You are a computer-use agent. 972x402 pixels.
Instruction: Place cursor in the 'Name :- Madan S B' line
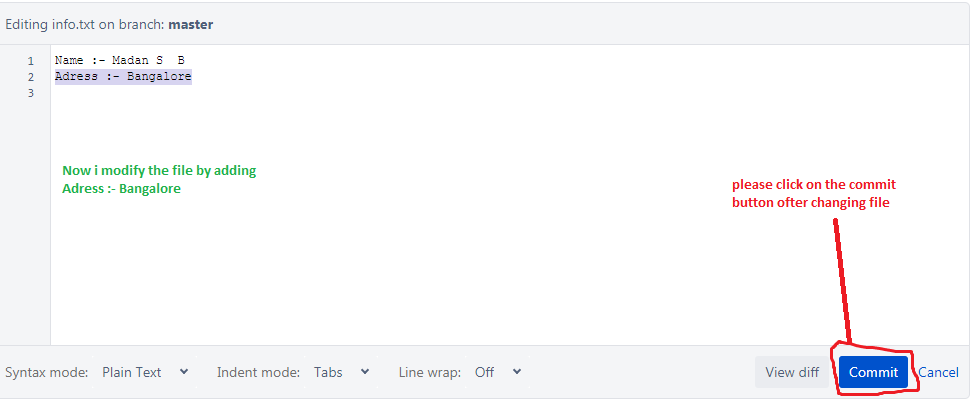pyautogui.click(x=120, y=61)
